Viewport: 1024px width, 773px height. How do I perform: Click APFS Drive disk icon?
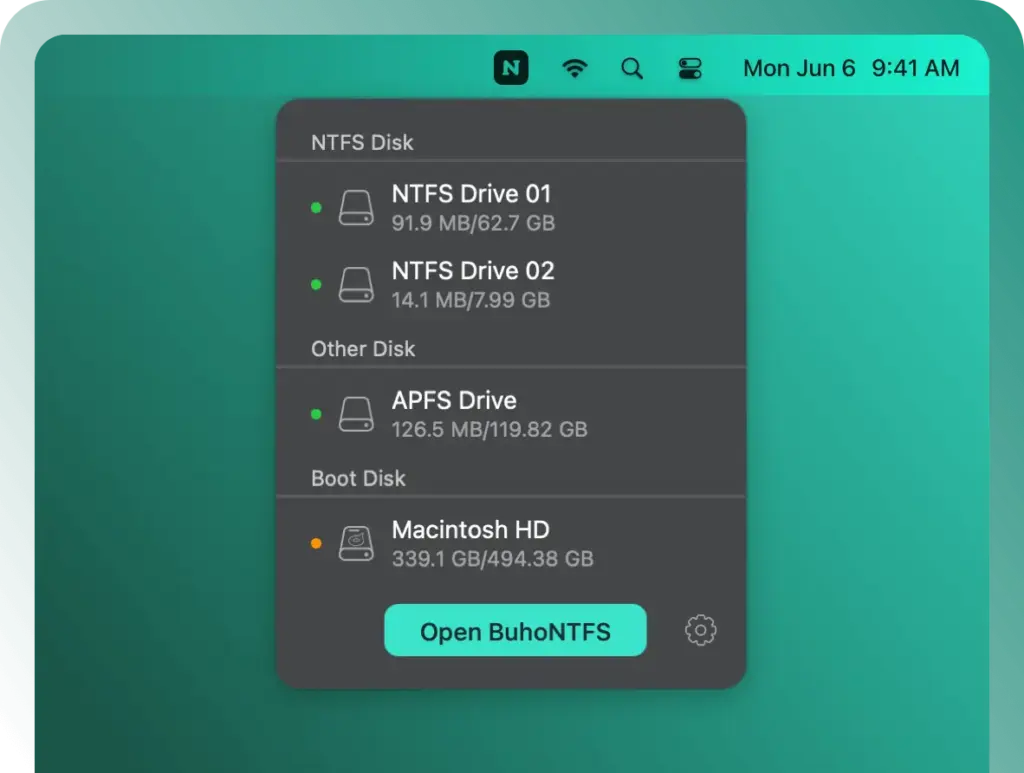pos(356,414)
